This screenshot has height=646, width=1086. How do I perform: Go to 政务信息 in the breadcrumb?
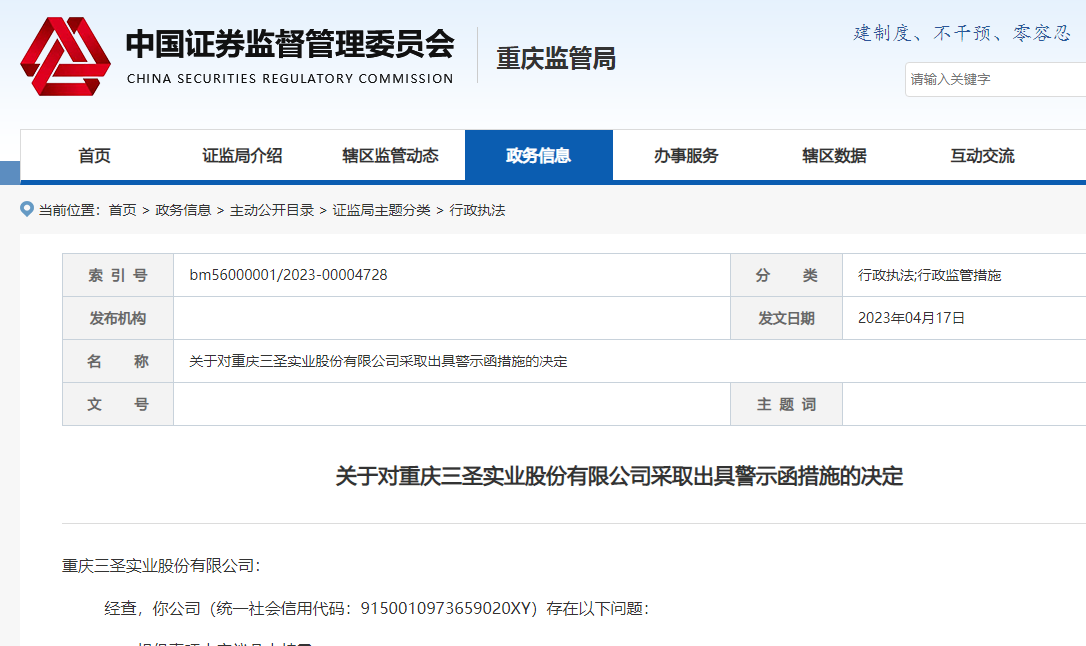coord(184,210)
